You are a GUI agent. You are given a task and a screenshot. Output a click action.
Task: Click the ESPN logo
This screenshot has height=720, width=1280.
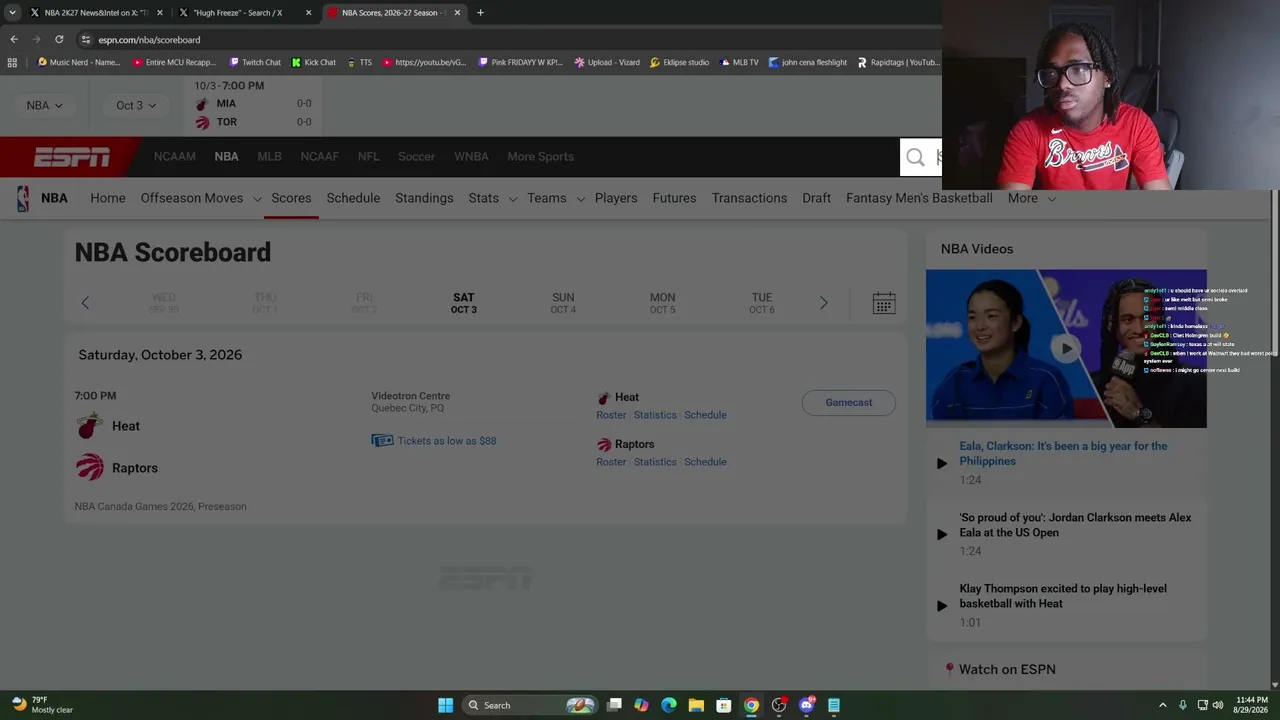coord(72,157)
